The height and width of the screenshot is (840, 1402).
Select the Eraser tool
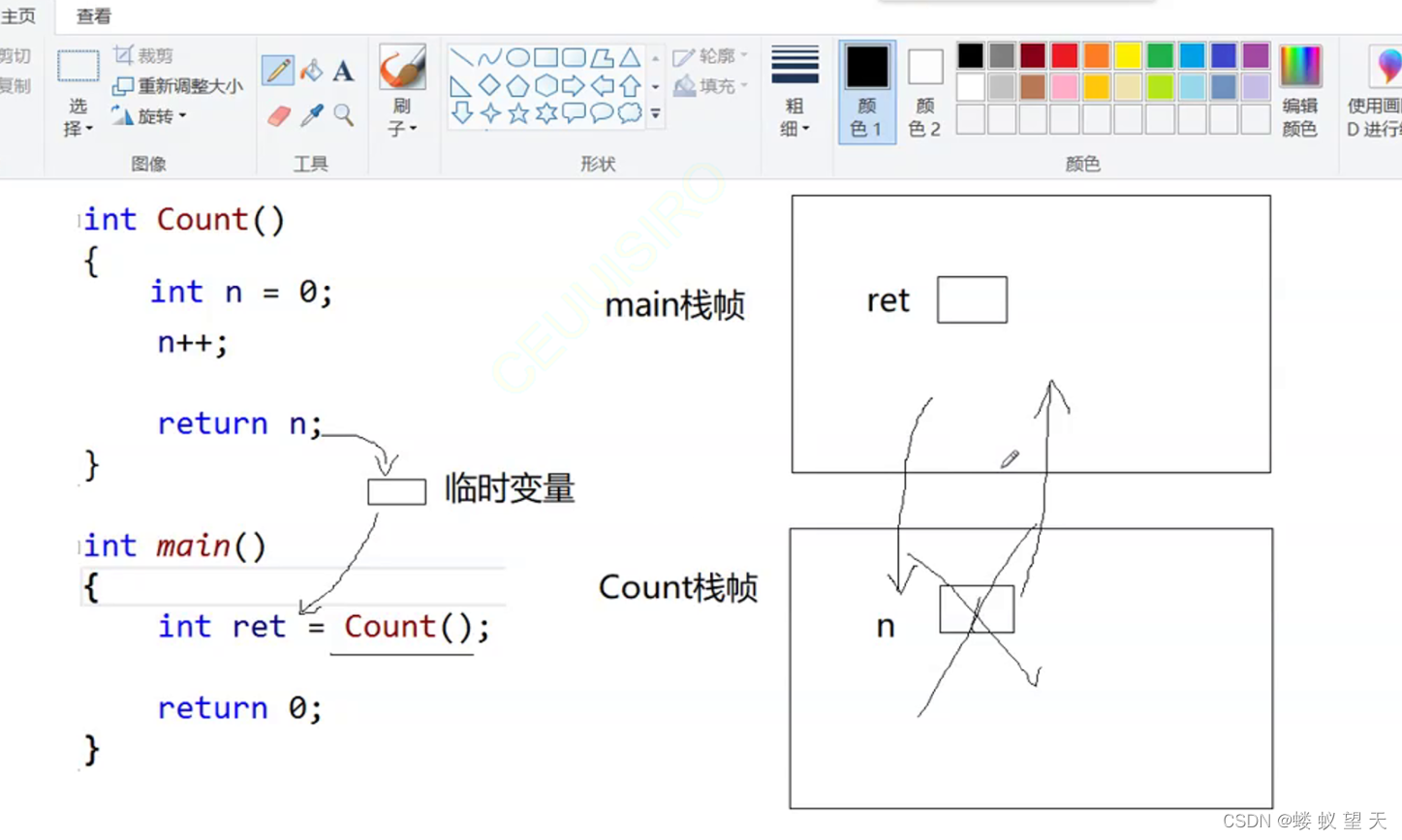point(279,116)
